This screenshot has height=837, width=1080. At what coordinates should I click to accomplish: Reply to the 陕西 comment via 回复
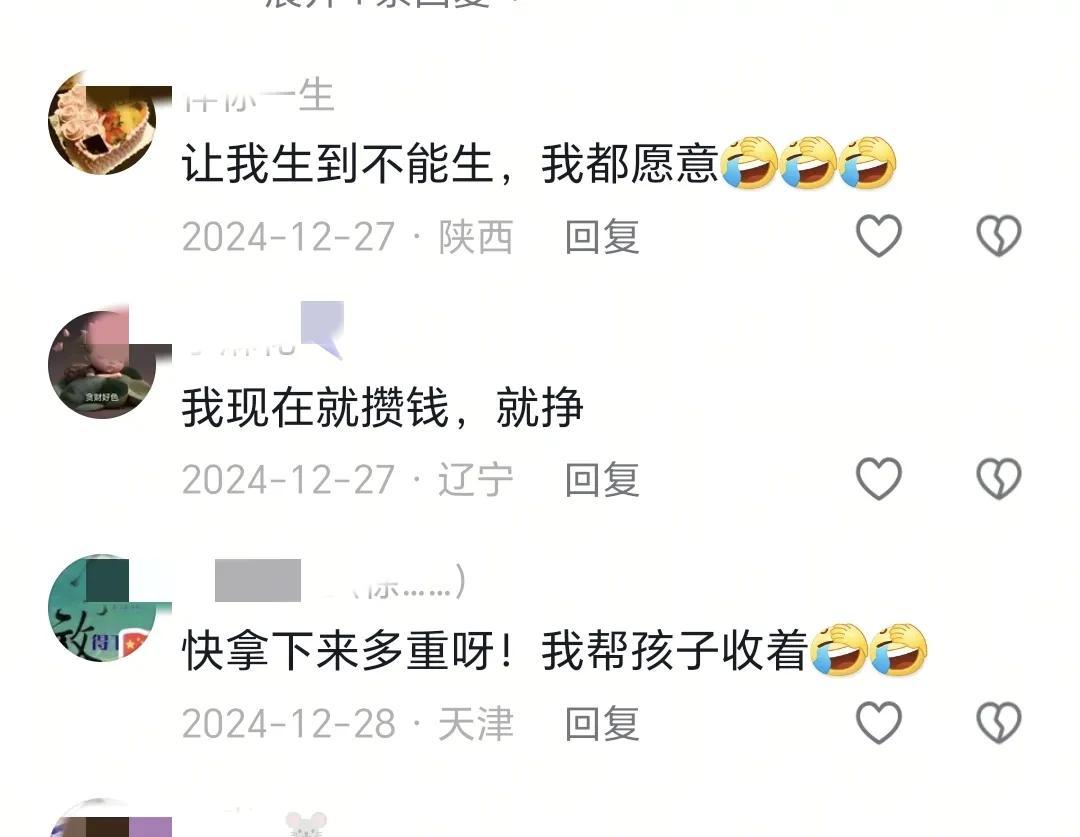(x=602, y=237)
